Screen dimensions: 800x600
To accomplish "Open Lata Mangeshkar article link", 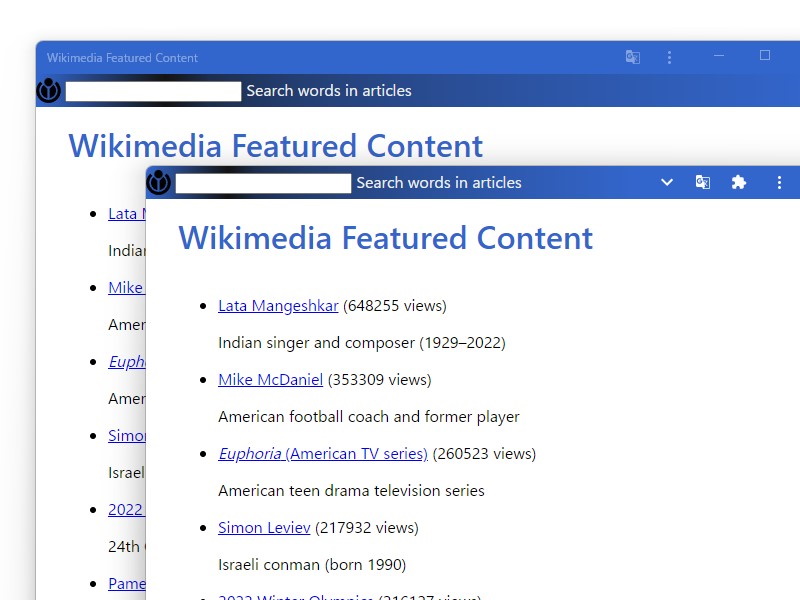I will [x=278, y=306].
